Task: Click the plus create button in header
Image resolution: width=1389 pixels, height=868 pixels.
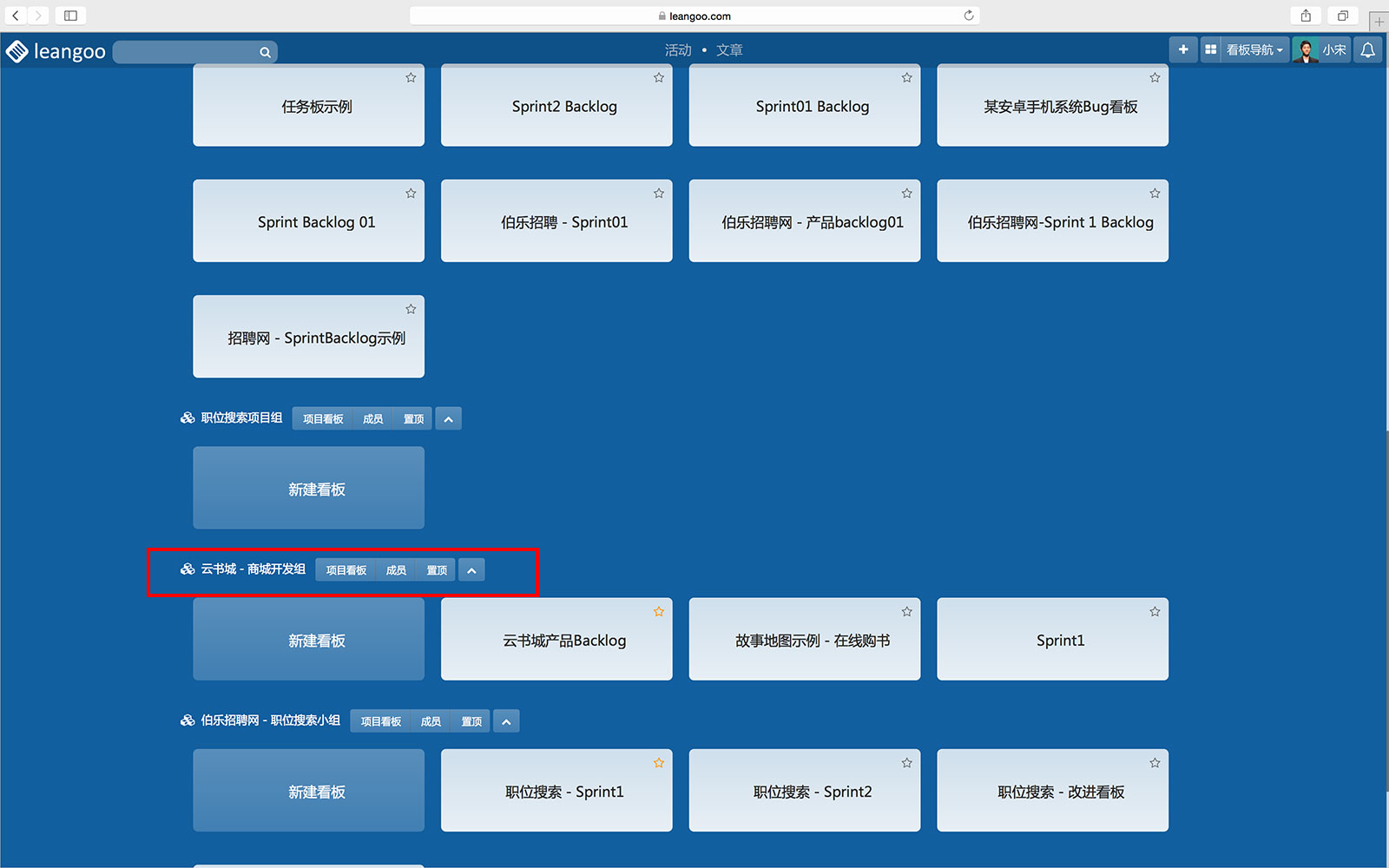Action: 1182,49
